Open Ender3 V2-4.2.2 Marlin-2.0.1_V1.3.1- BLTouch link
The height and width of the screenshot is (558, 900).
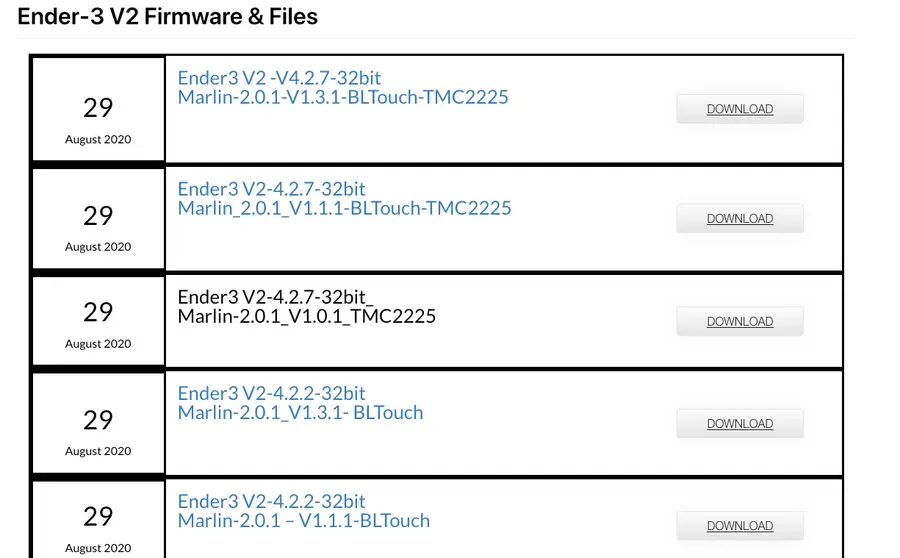(x=300, y=403)
